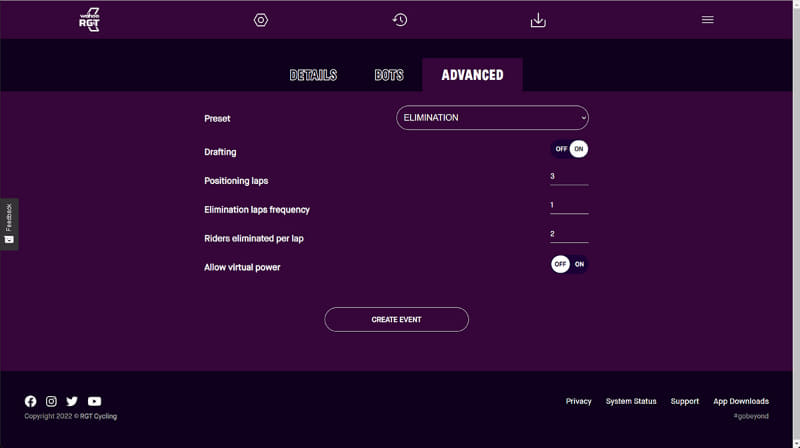Click the page vertical scrollbar

[x=796, y=224]
